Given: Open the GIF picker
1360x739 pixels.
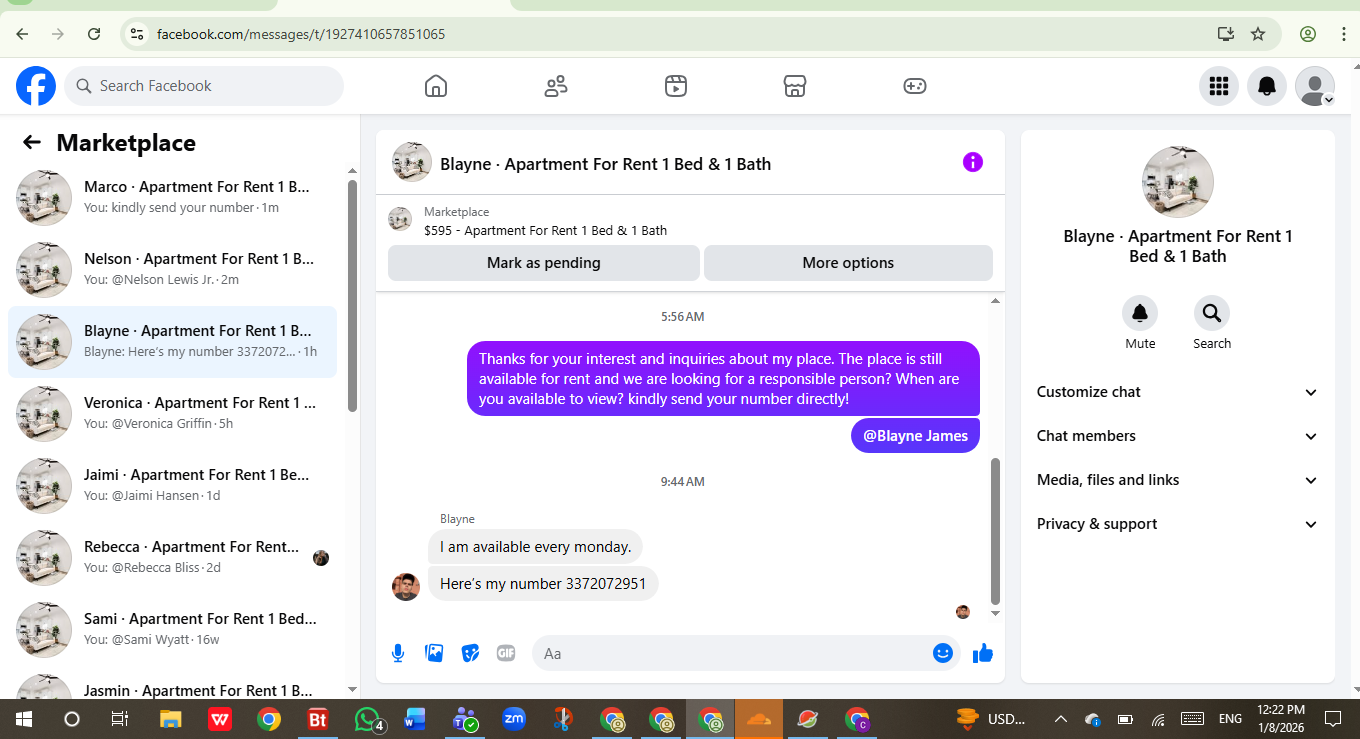Looking at the screenshot, I should 506,653.
